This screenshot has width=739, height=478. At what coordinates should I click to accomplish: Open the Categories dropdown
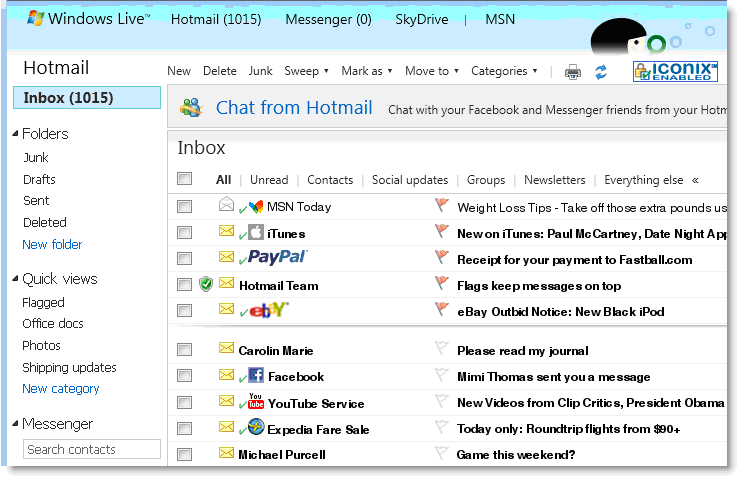point(504,71)
